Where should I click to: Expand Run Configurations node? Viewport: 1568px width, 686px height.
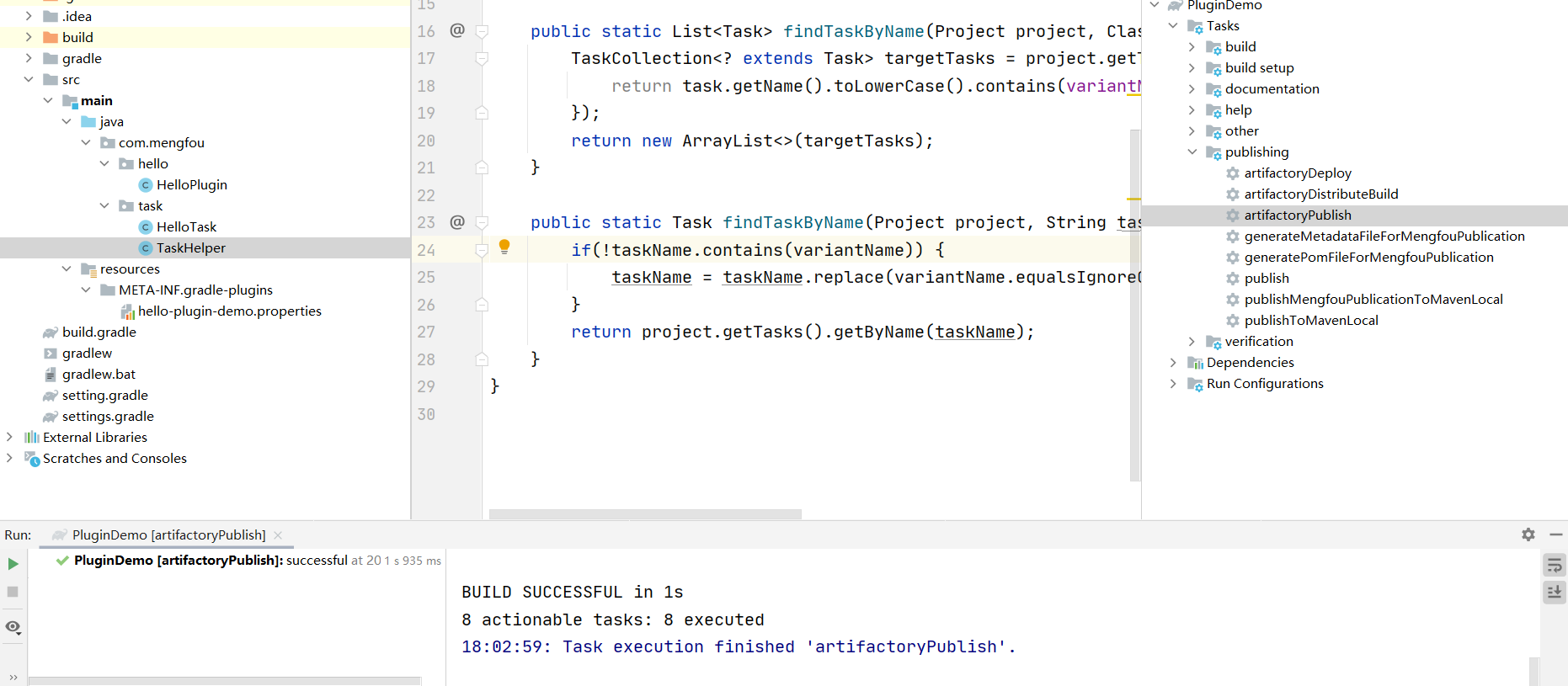click(1173, 383)
